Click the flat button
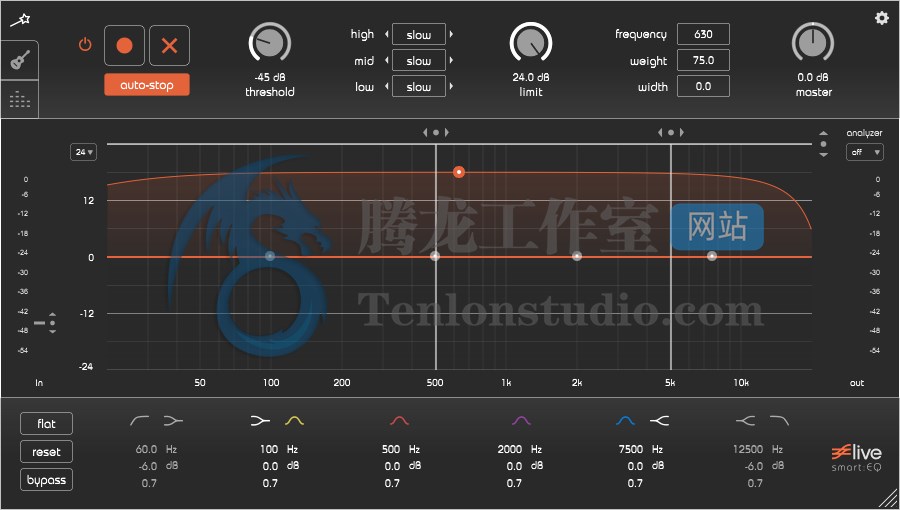The width and height of the screenshot is (900, 510). click(x=46, y=424)
